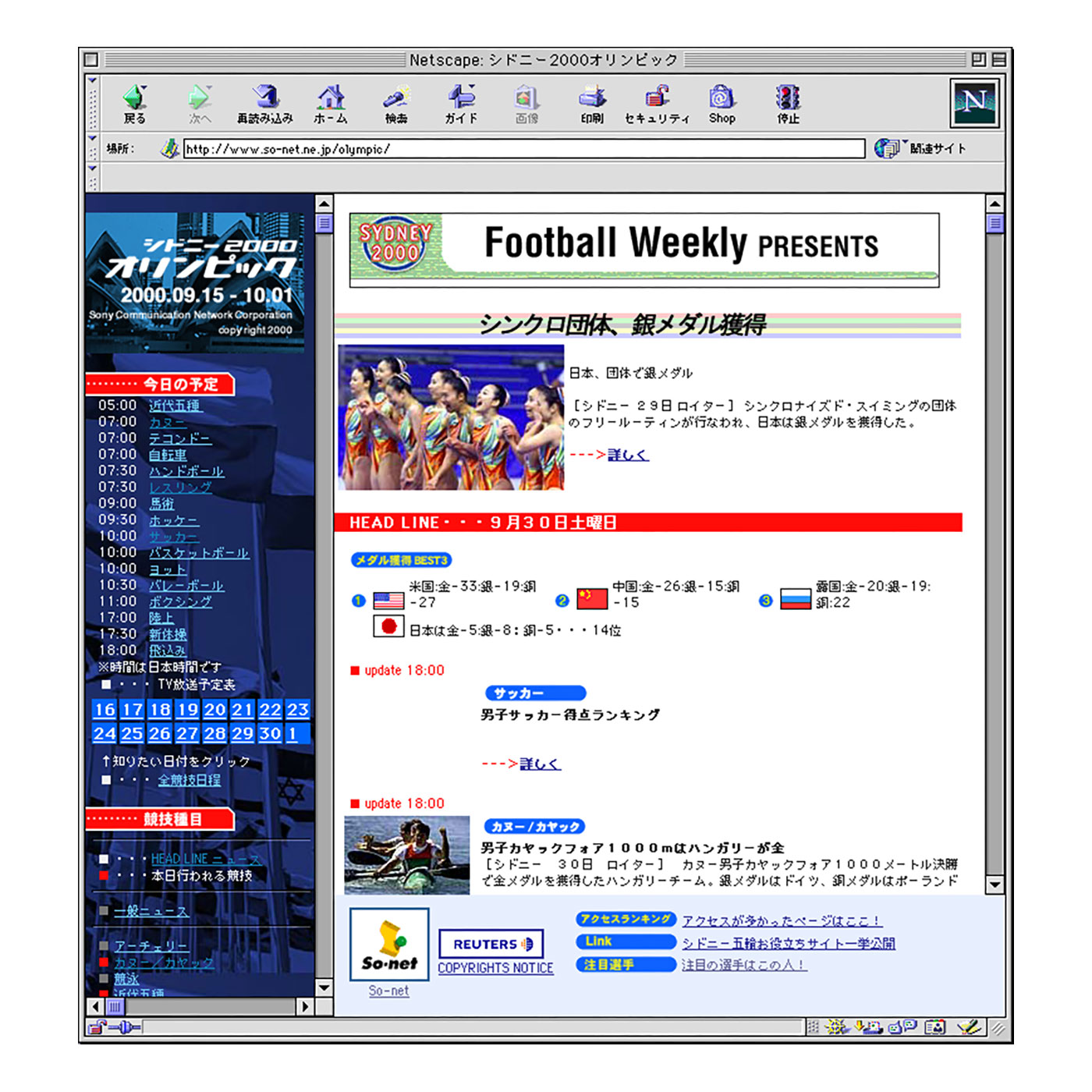Open the Security (セキュリティ) toolbar icon
1092x1092 pixels.
tap(657, 103)
